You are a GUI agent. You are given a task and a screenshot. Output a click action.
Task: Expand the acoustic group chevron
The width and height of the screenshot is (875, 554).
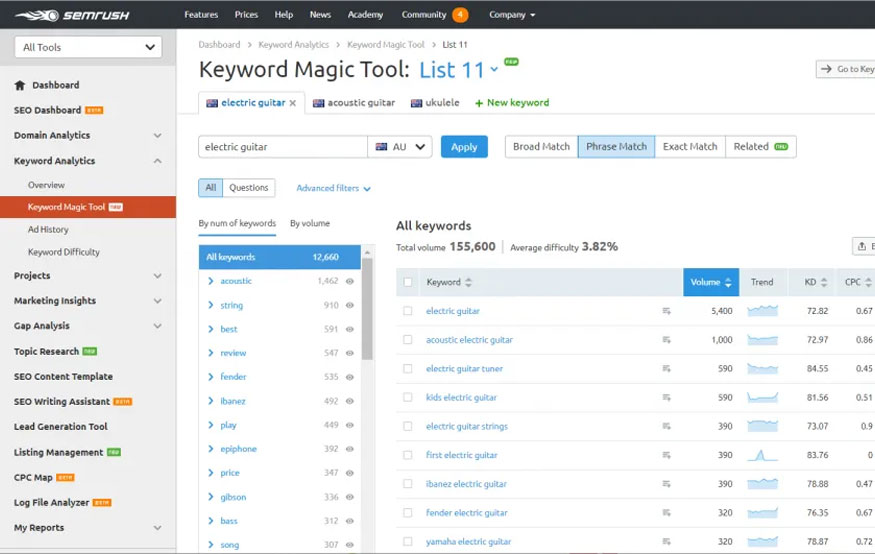tap(211, 281)
